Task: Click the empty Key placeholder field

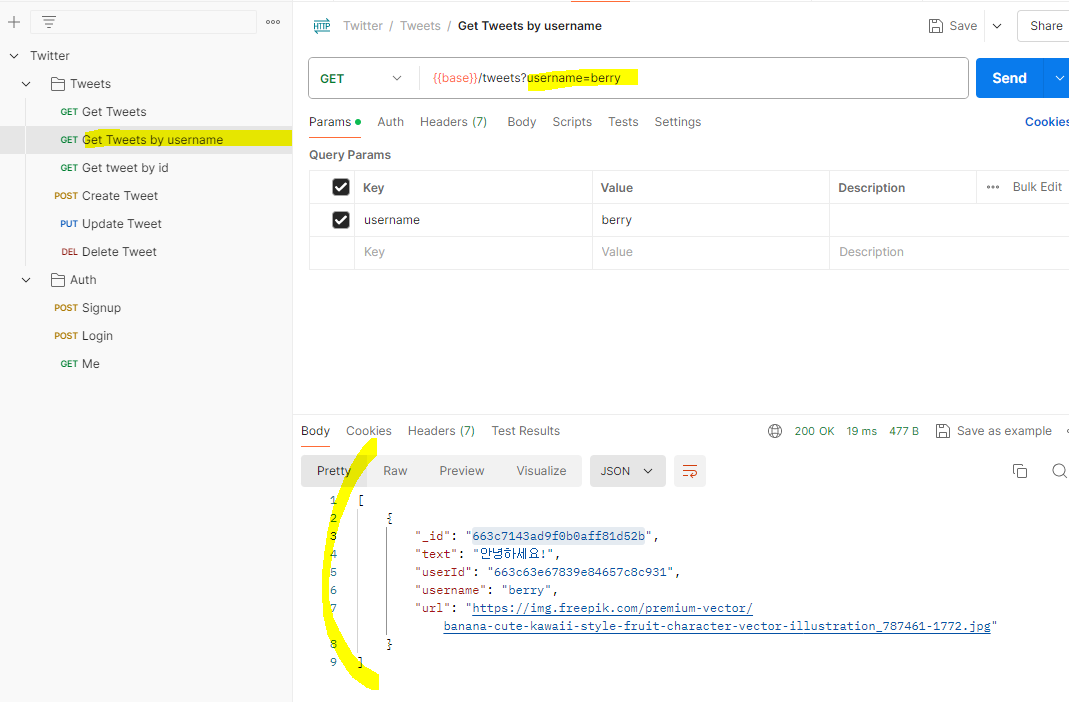Action: [x=472, y=252]
